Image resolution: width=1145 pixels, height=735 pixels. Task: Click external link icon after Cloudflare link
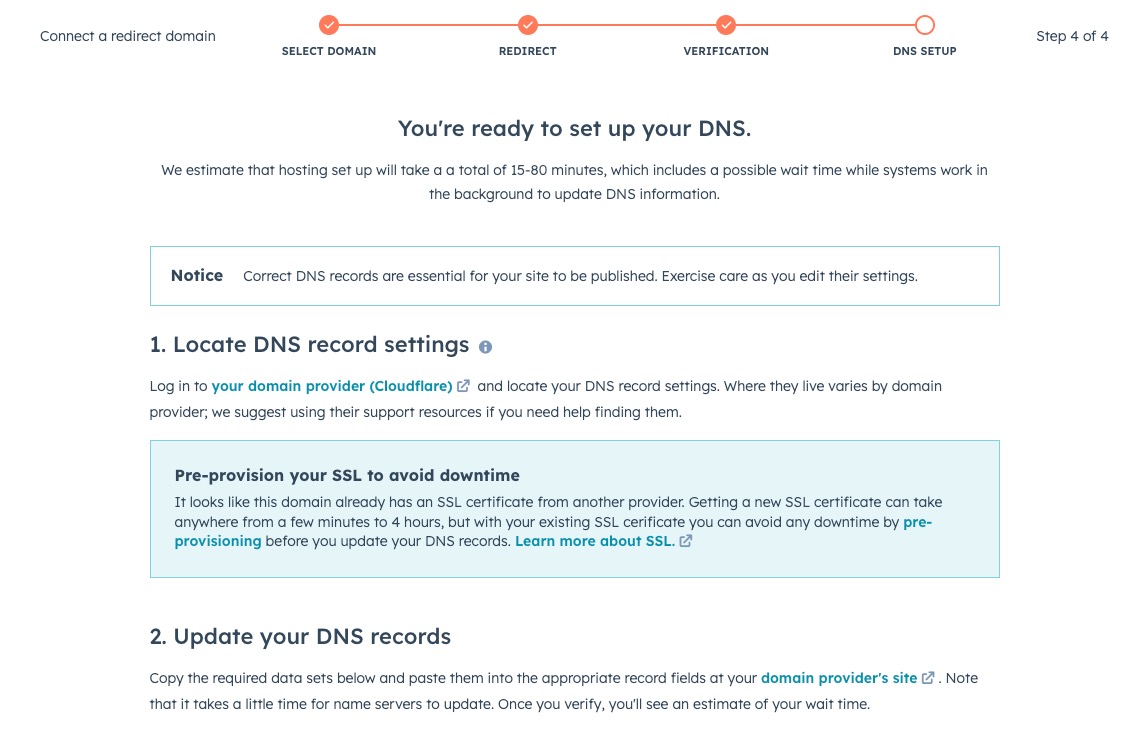pyautogui.click(x=464, y=386)
